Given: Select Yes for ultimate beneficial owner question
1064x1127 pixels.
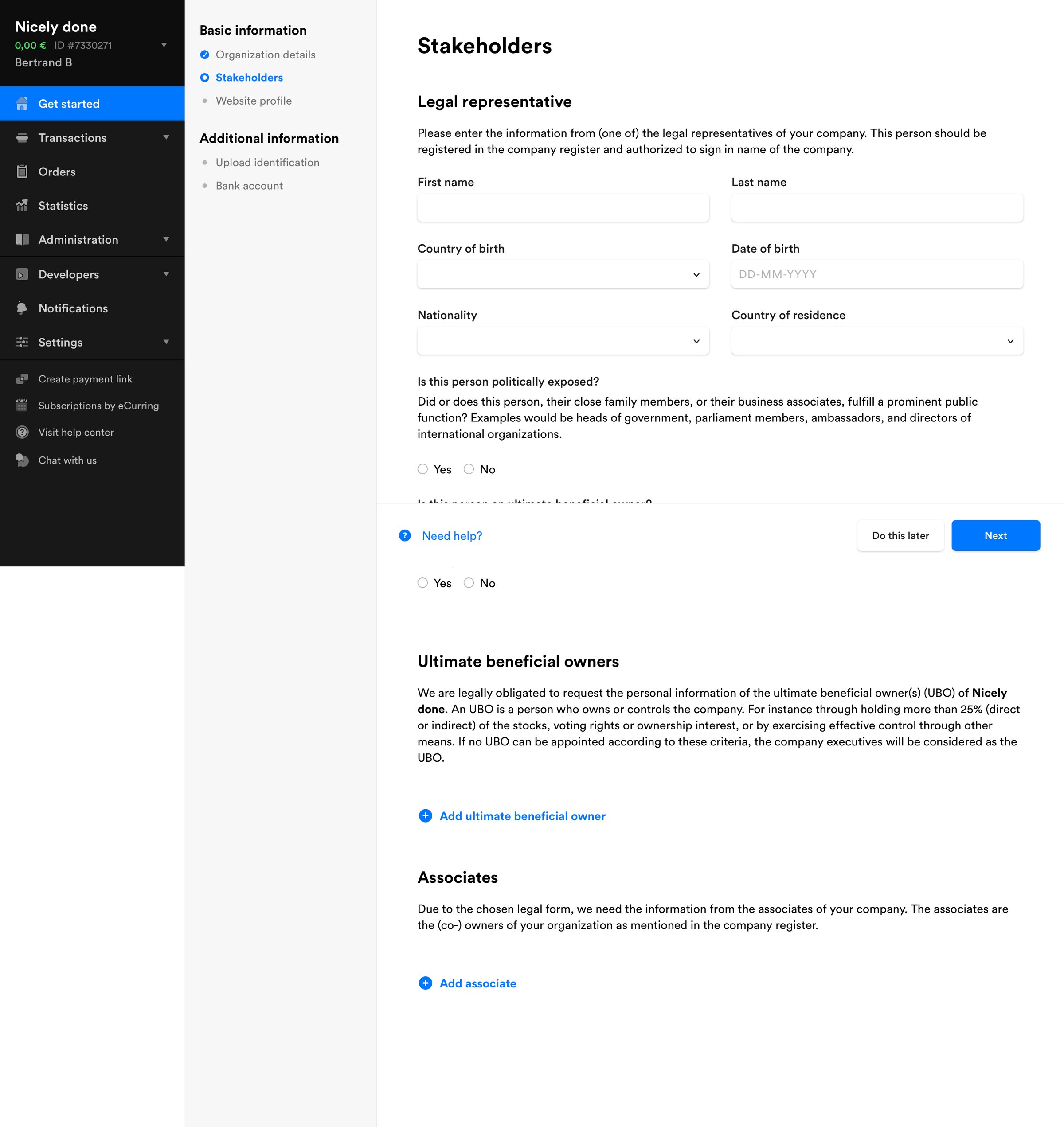Looking at the screenshot, I should (x=422, y=583).
